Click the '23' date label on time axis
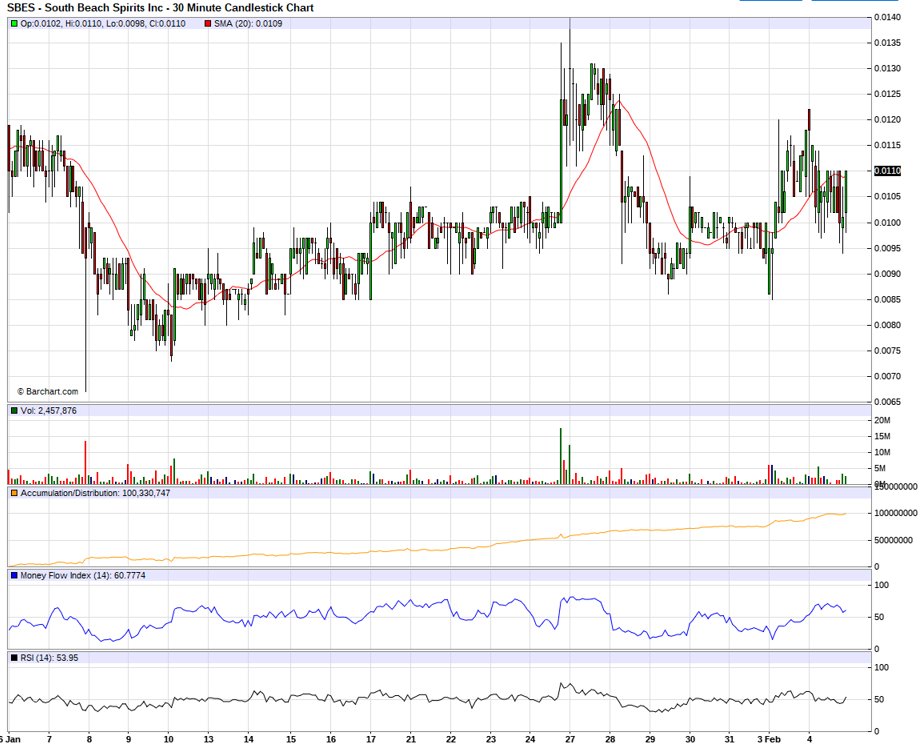Screen dimensions: 923x750 (491, 739)
